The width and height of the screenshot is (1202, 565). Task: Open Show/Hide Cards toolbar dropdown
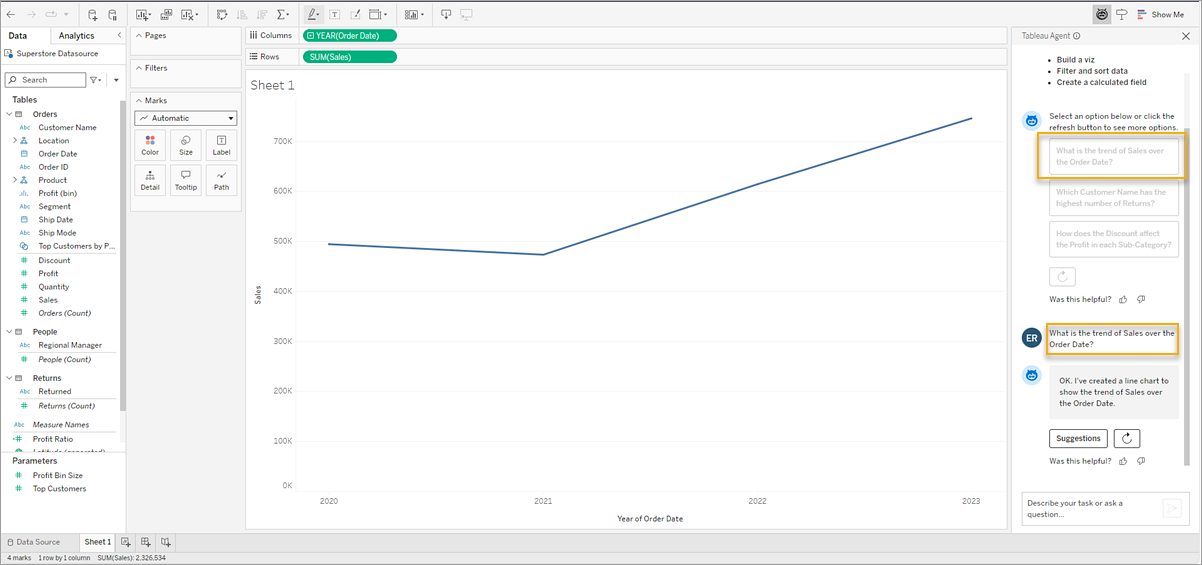(413, 15)
